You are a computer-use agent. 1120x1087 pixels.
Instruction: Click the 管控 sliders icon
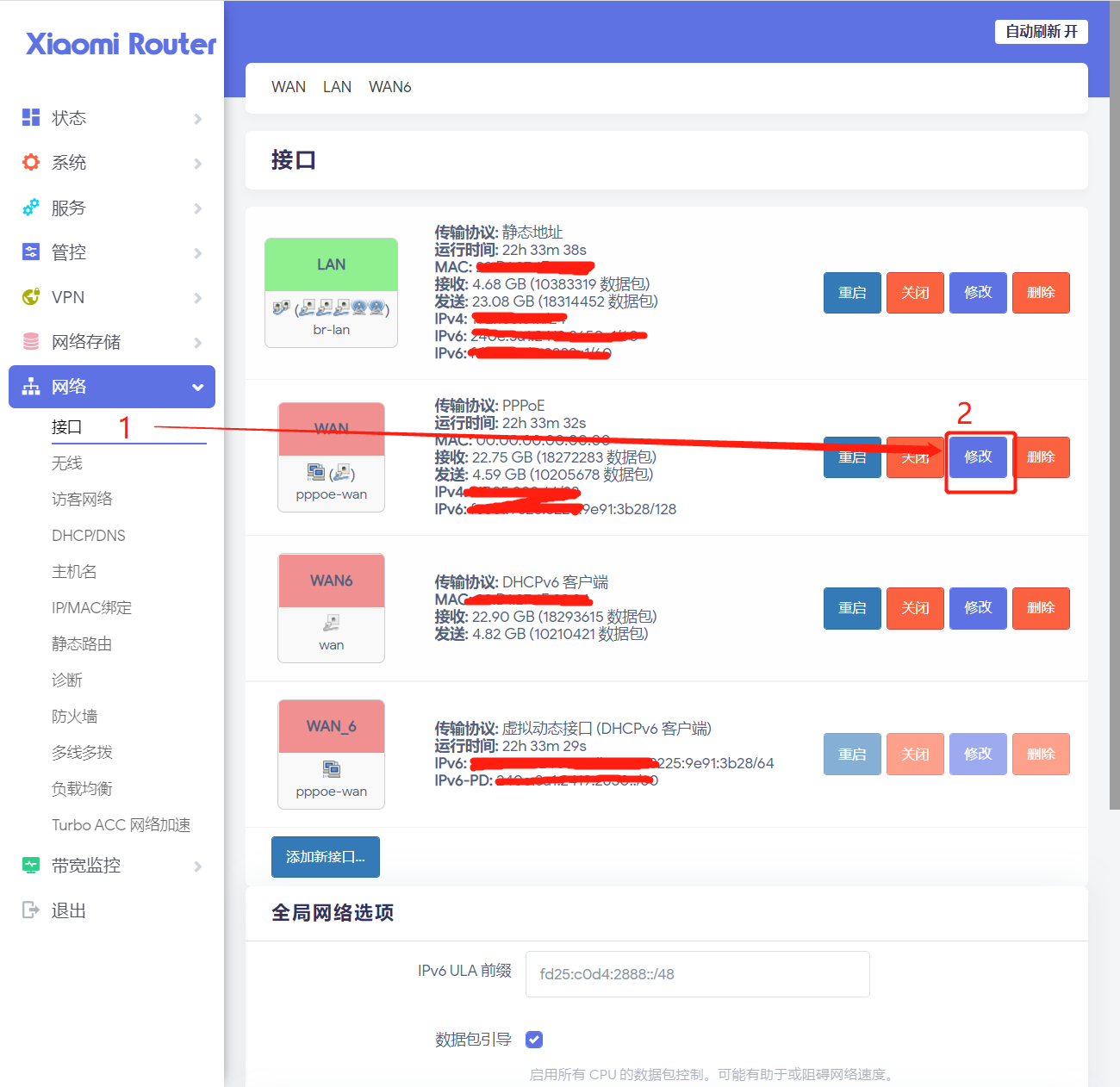(x=31, y=252)
